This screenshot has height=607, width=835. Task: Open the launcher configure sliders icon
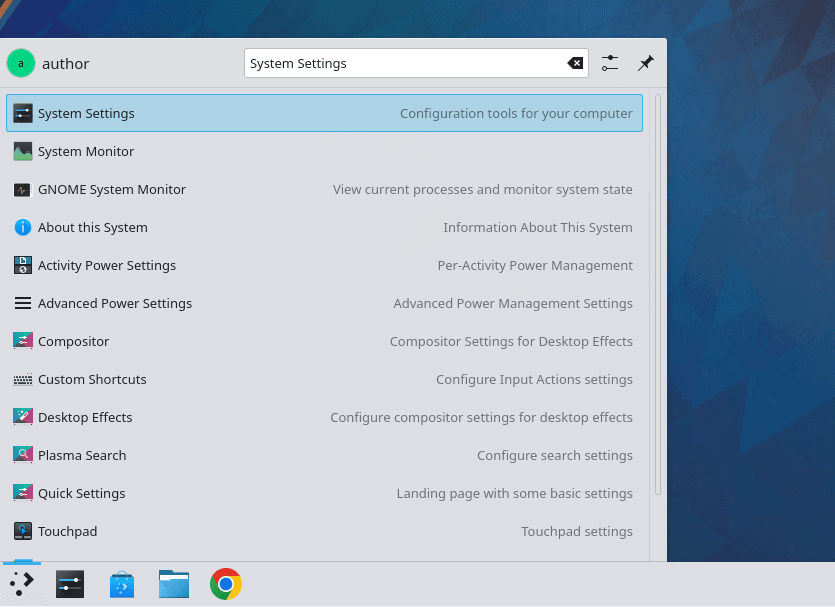coord(610,63)
